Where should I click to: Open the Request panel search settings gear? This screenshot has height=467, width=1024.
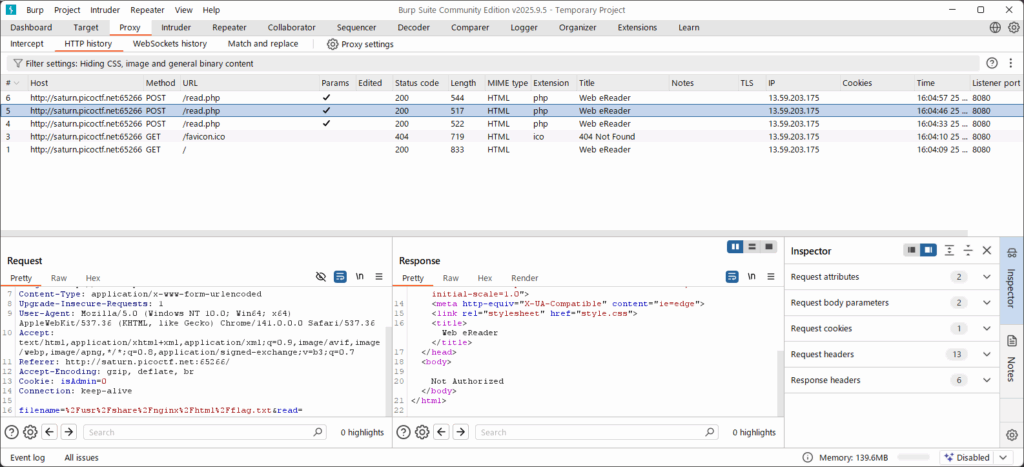tap(31, 432)
